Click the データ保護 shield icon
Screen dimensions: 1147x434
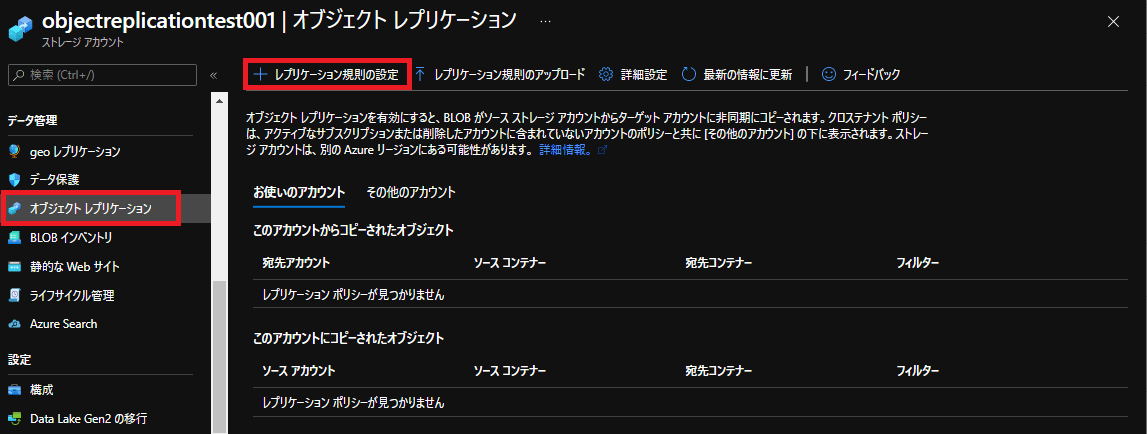pyautogui.click(x=15, y=179)
